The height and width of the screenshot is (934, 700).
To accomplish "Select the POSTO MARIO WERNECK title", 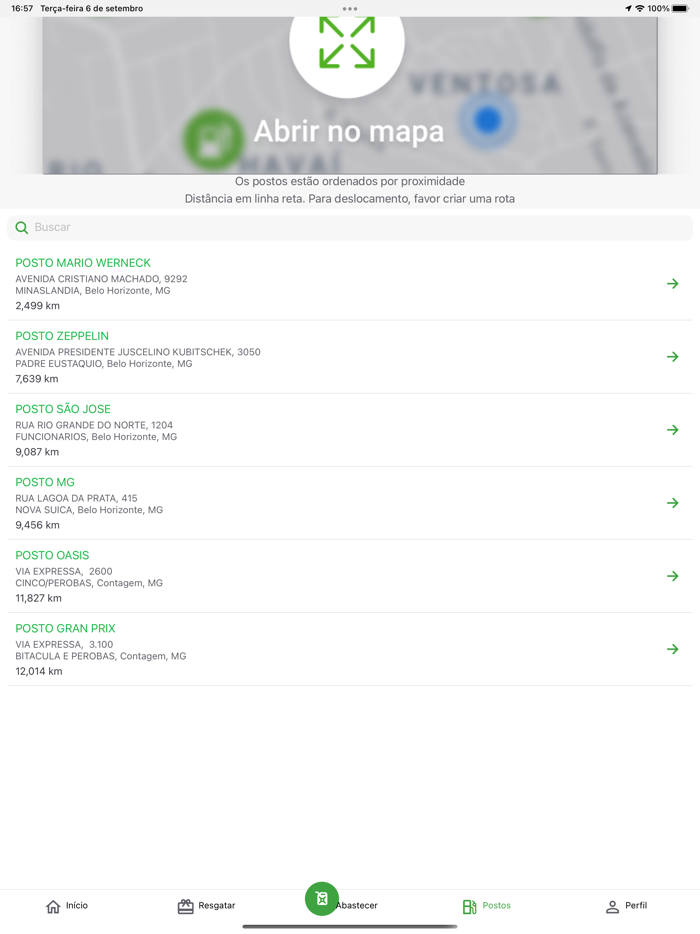I will pos(83,263).
